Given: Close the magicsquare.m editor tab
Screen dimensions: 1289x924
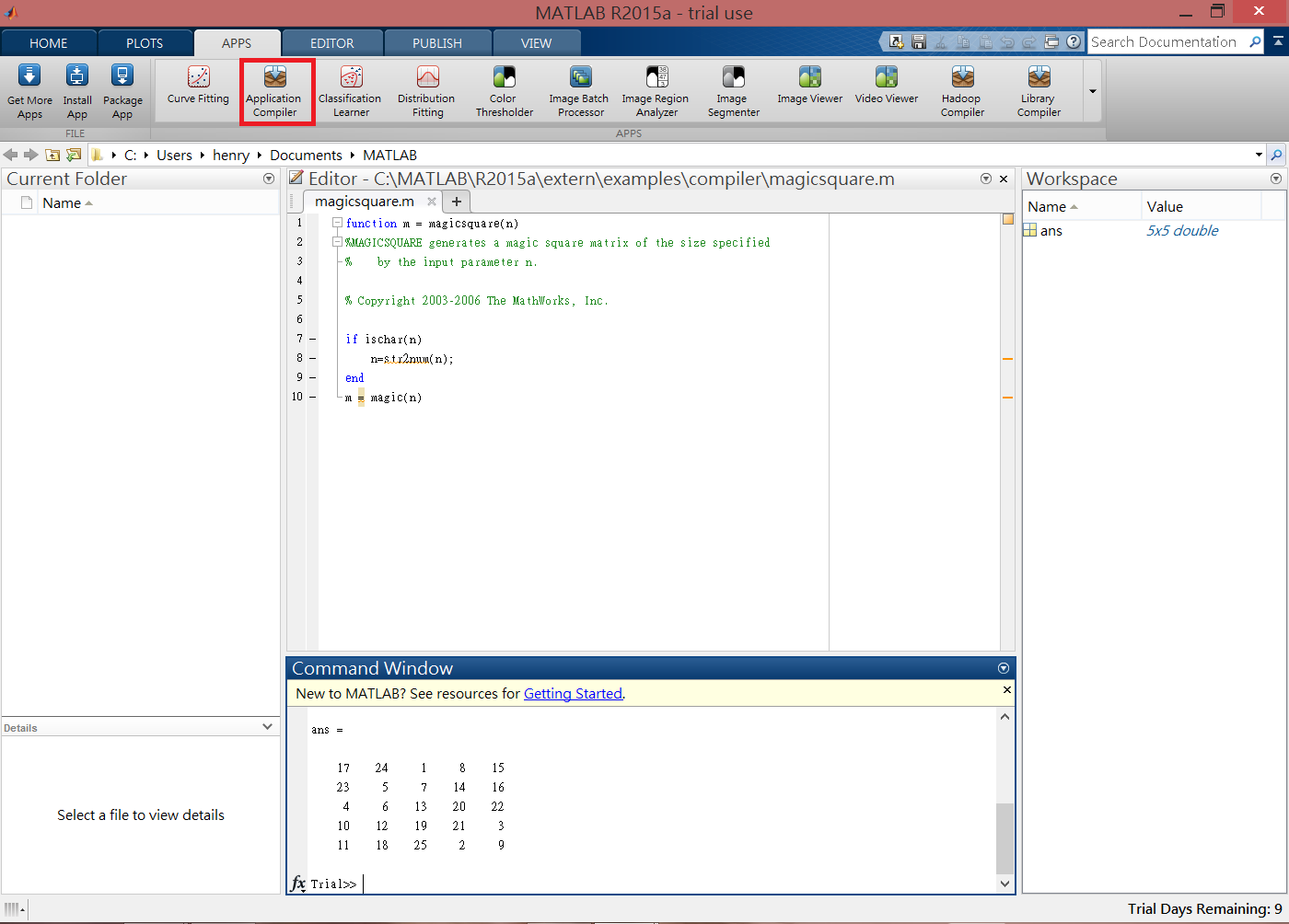Looking at the screenshot, I should tap(431, 201).
